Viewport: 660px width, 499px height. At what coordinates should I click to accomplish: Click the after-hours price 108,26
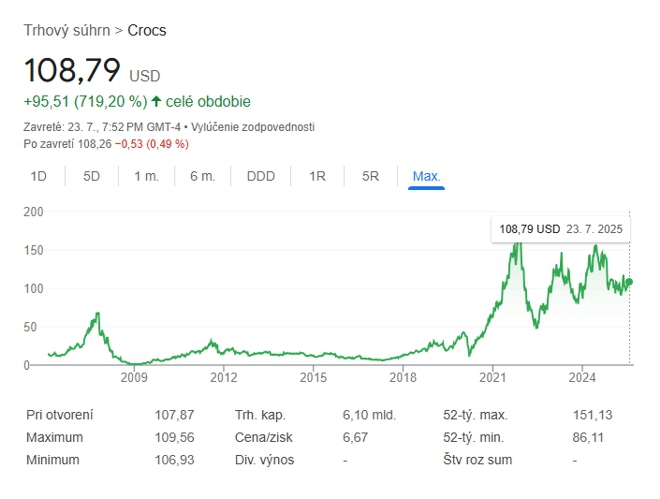click(95, 144)
